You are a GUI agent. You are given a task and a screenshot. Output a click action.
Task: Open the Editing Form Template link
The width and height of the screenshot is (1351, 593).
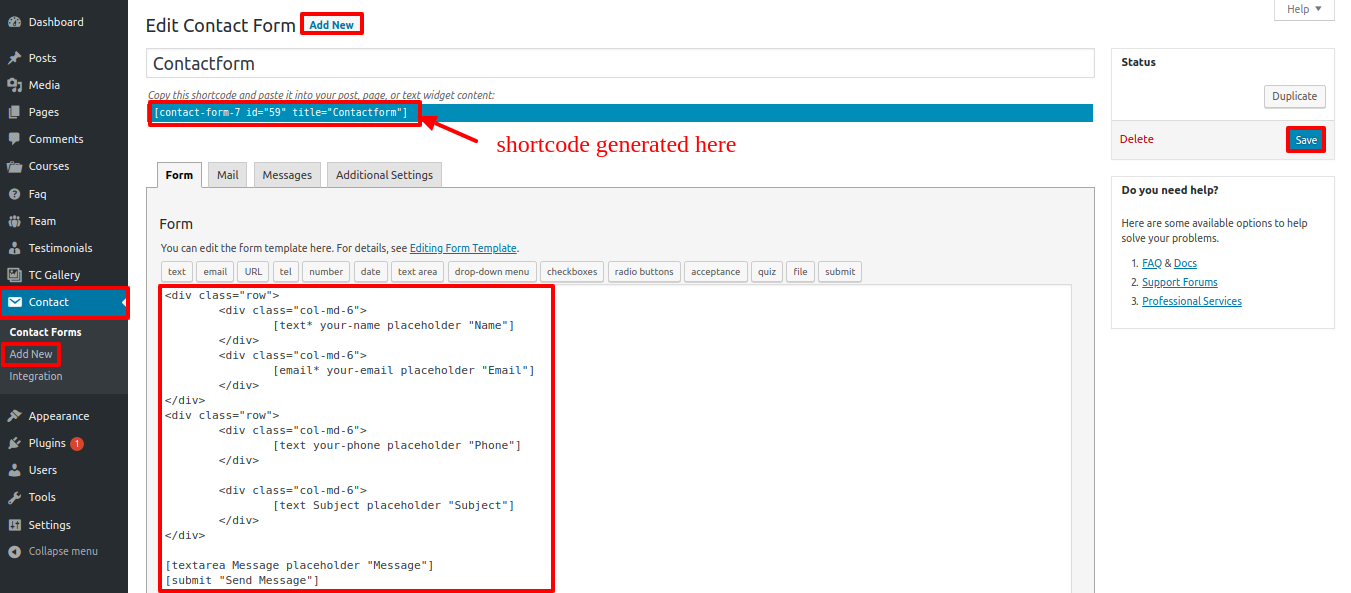tap(463, 248)
